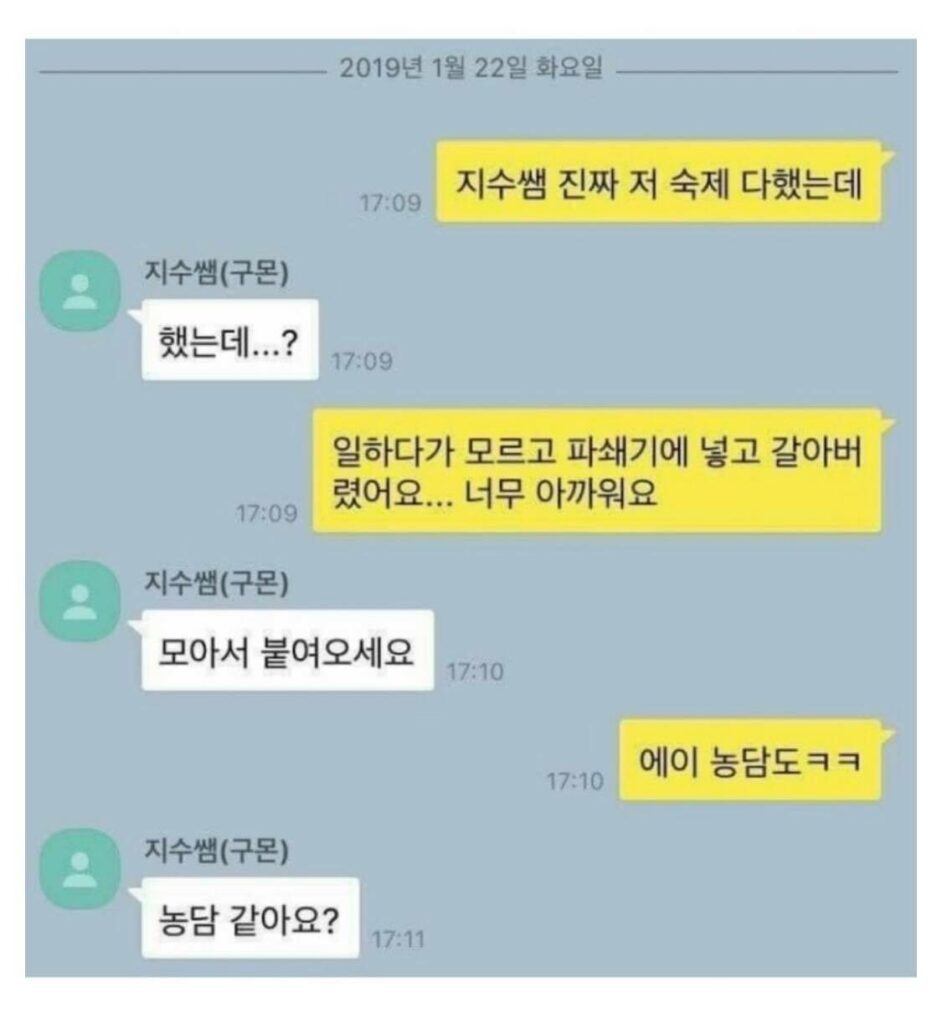Click 17:09 timestamp beside the 파쇄기 message
Viewport: 942px width, 1024px height.
click(x=267, y=514)
